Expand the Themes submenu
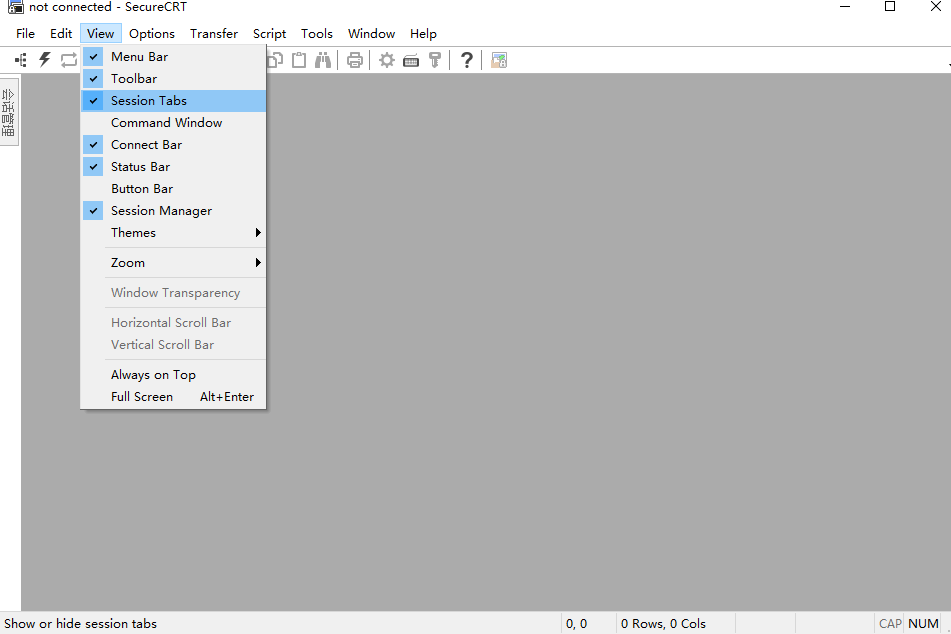951x634 pixels. 173,233
